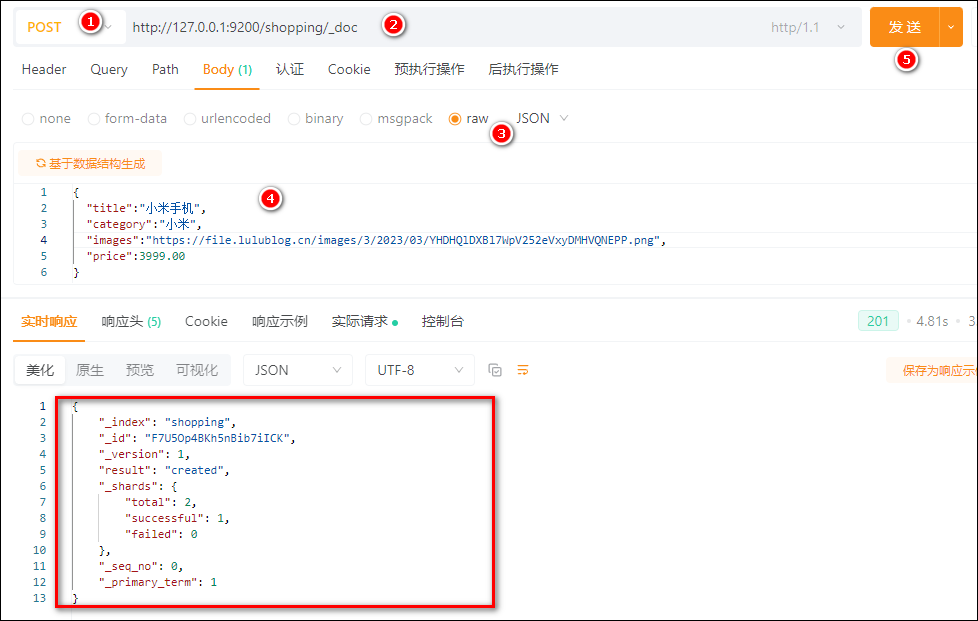Open the 认证 tab

click(290, 69)
